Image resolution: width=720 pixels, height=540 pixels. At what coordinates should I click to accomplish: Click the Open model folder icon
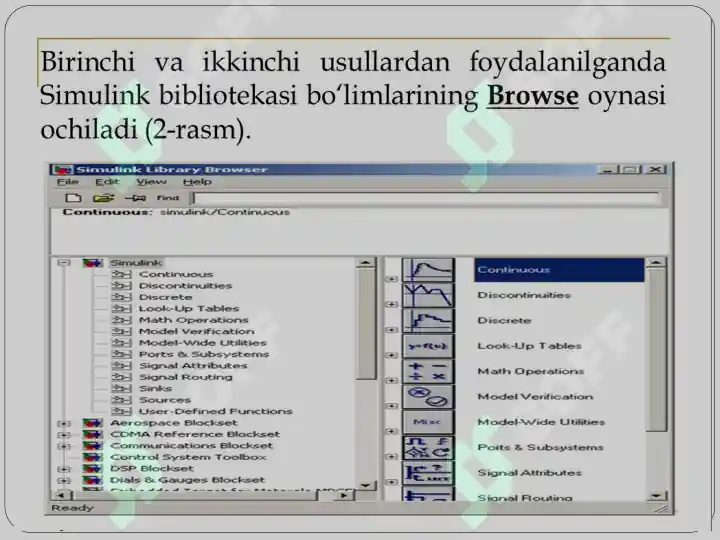point(103,198)
